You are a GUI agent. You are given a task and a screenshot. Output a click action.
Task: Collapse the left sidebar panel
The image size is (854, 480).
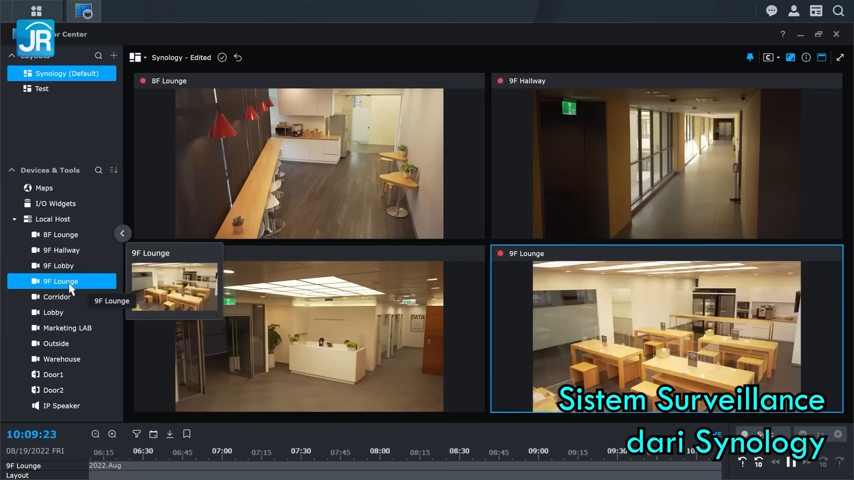point(122,233)
